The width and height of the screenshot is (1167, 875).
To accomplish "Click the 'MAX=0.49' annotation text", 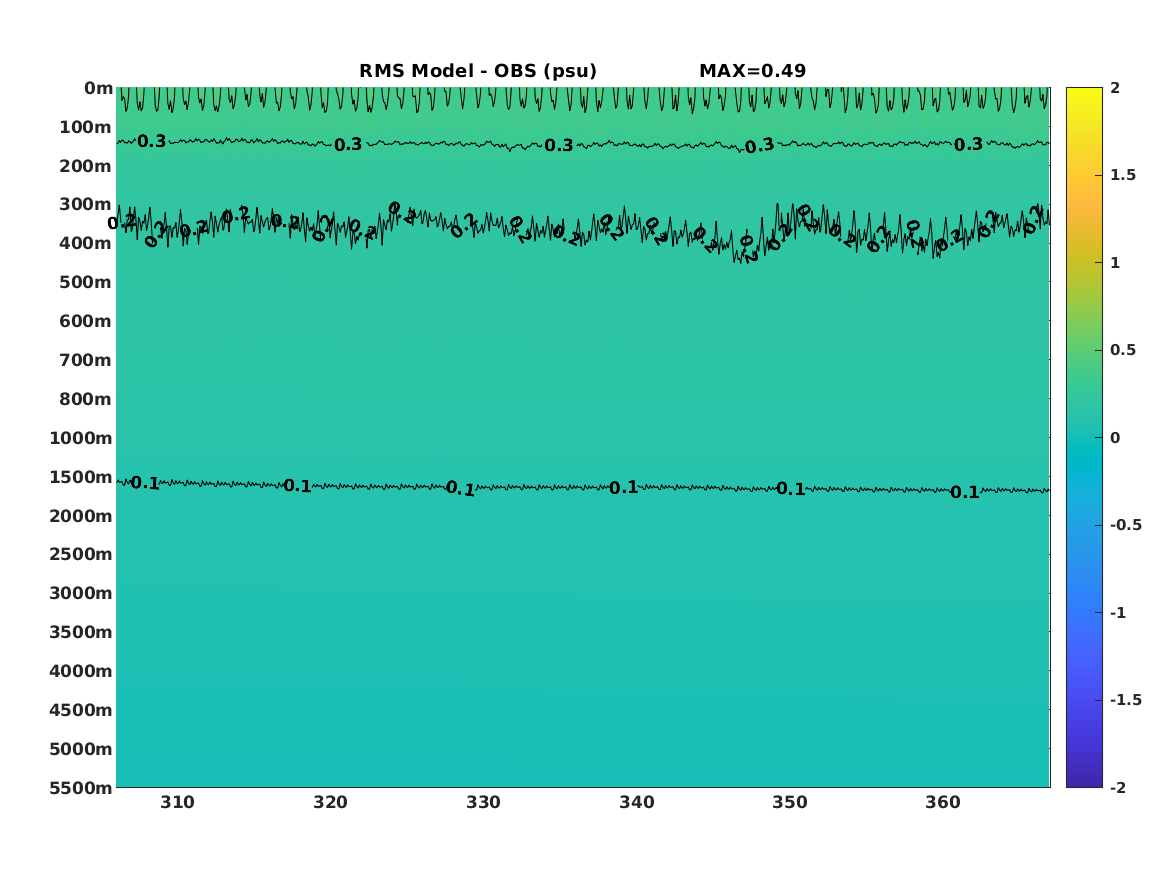I will (752, 71).
